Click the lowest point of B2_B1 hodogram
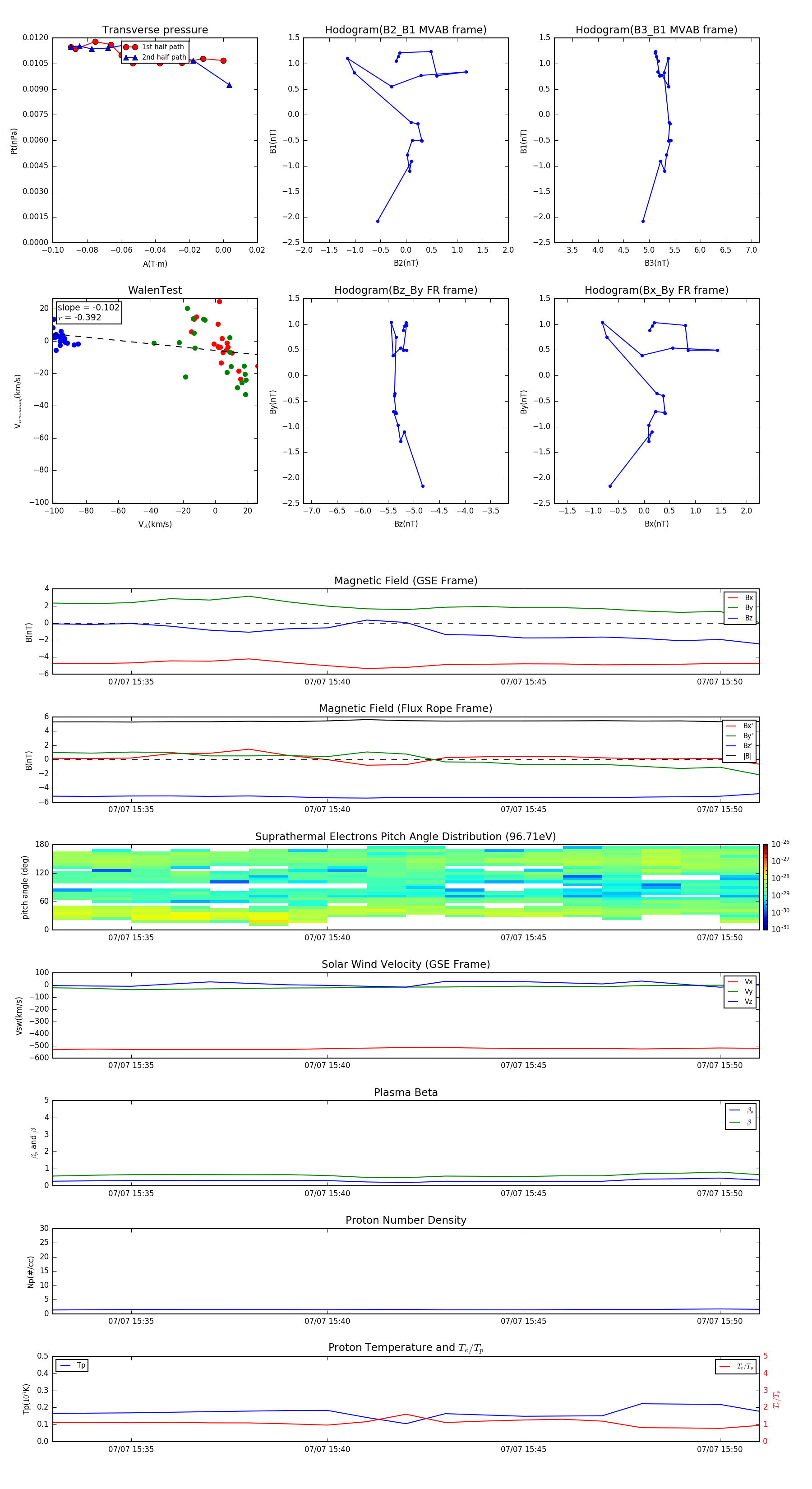The image size is (812, 1489). click(x=378, y=221)
